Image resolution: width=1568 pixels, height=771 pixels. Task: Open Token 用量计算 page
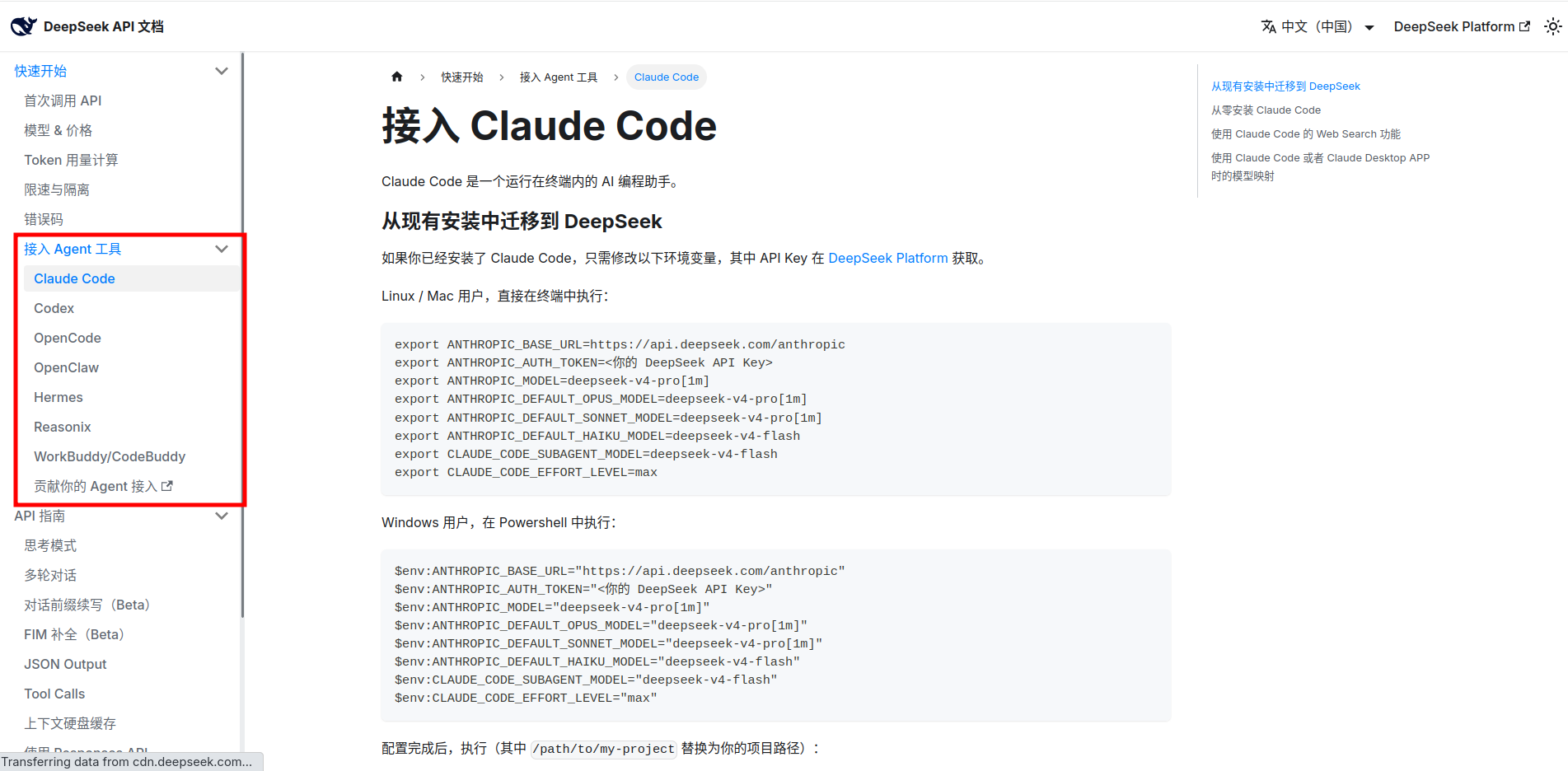click(x=71, y=160)
